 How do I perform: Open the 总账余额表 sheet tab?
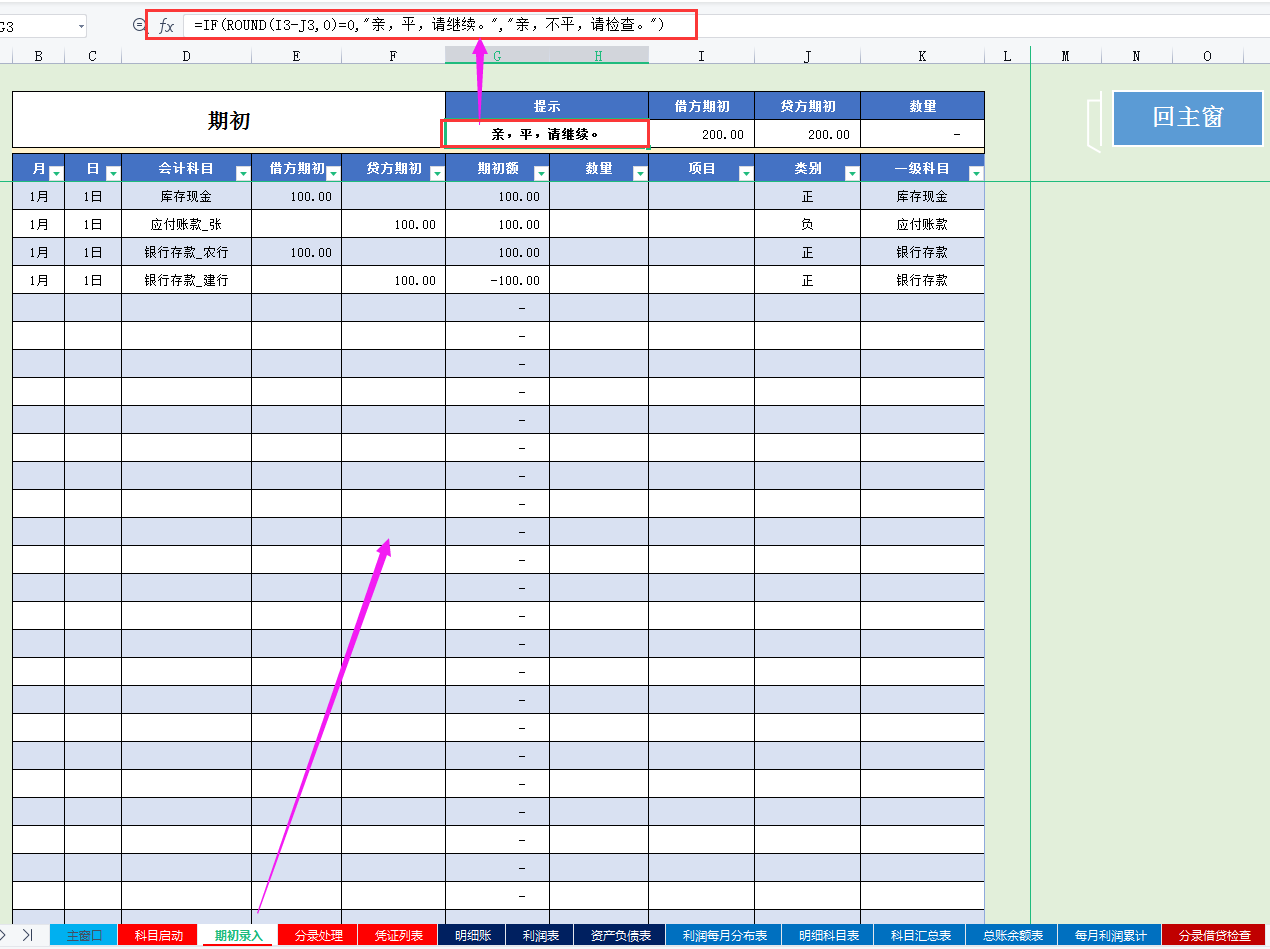1012,935
